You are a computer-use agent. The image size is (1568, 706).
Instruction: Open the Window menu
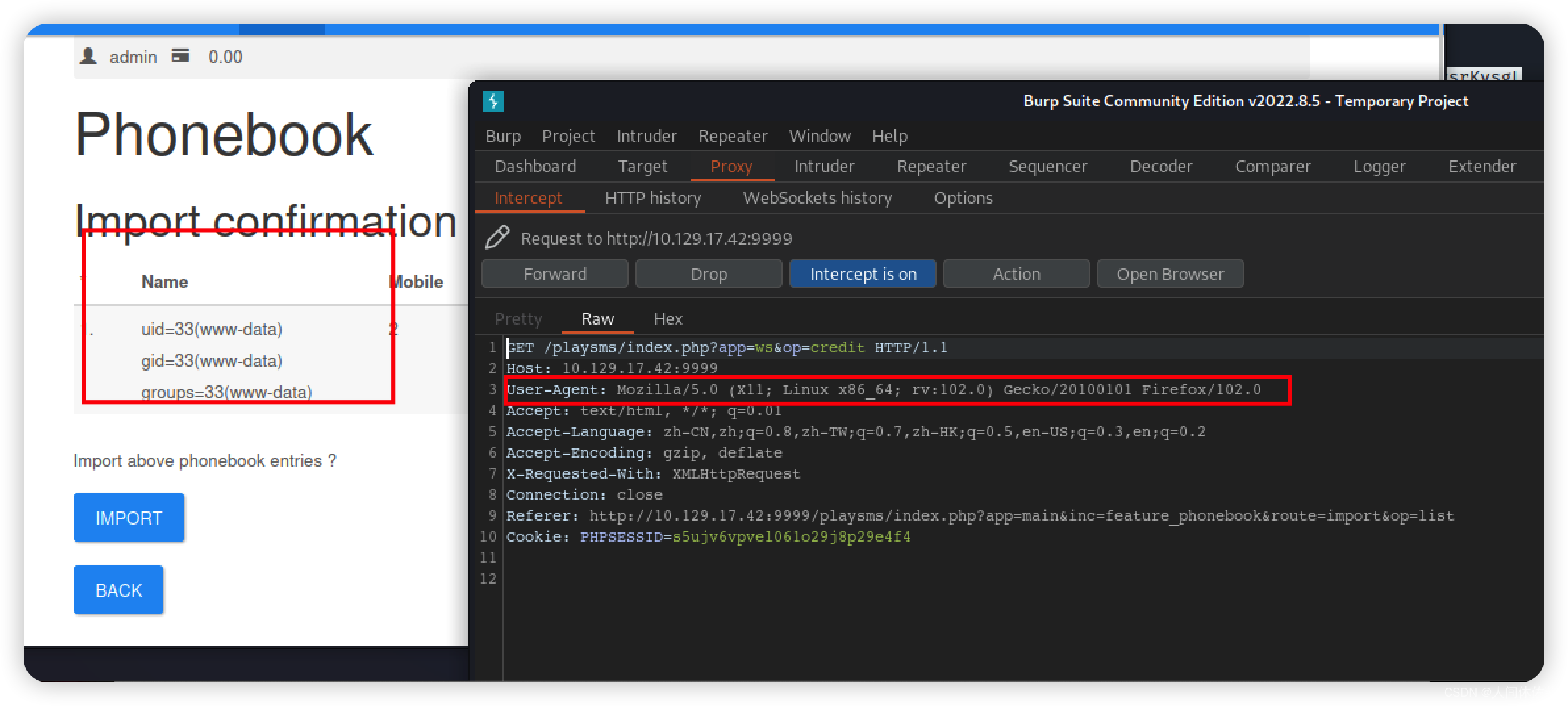point(820,136)
